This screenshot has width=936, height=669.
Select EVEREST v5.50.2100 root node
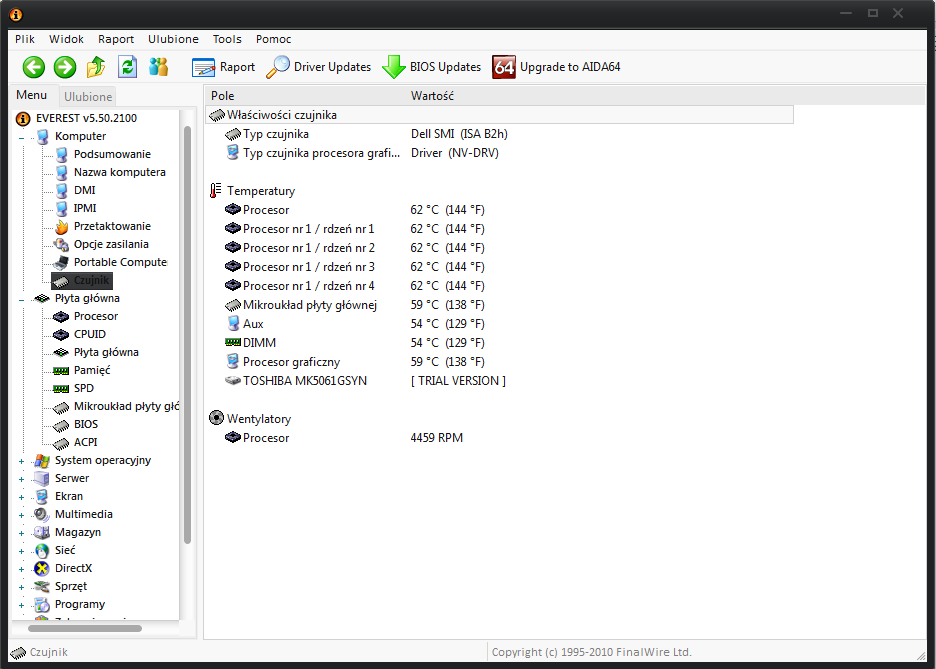point(87,118)
